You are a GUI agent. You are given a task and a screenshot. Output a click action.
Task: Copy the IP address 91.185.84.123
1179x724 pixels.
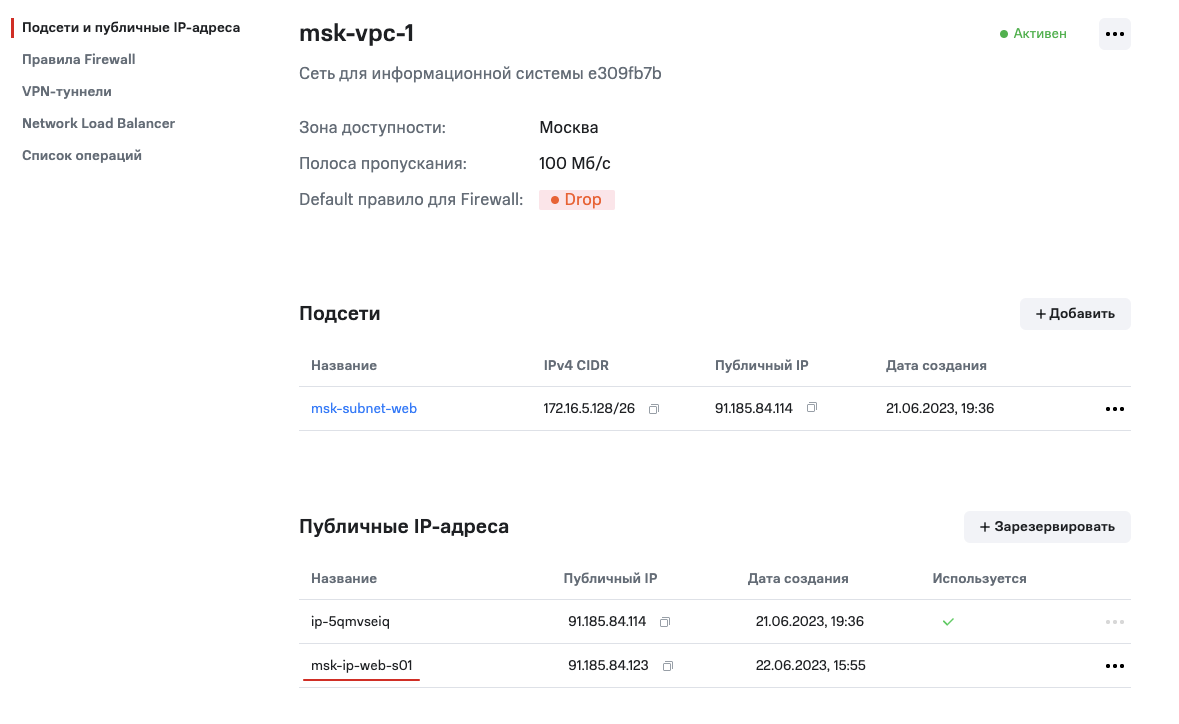[668, 666]
